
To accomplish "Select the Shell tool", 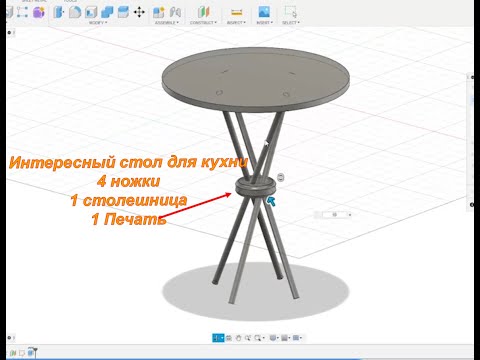I will [x=91, y=12].
